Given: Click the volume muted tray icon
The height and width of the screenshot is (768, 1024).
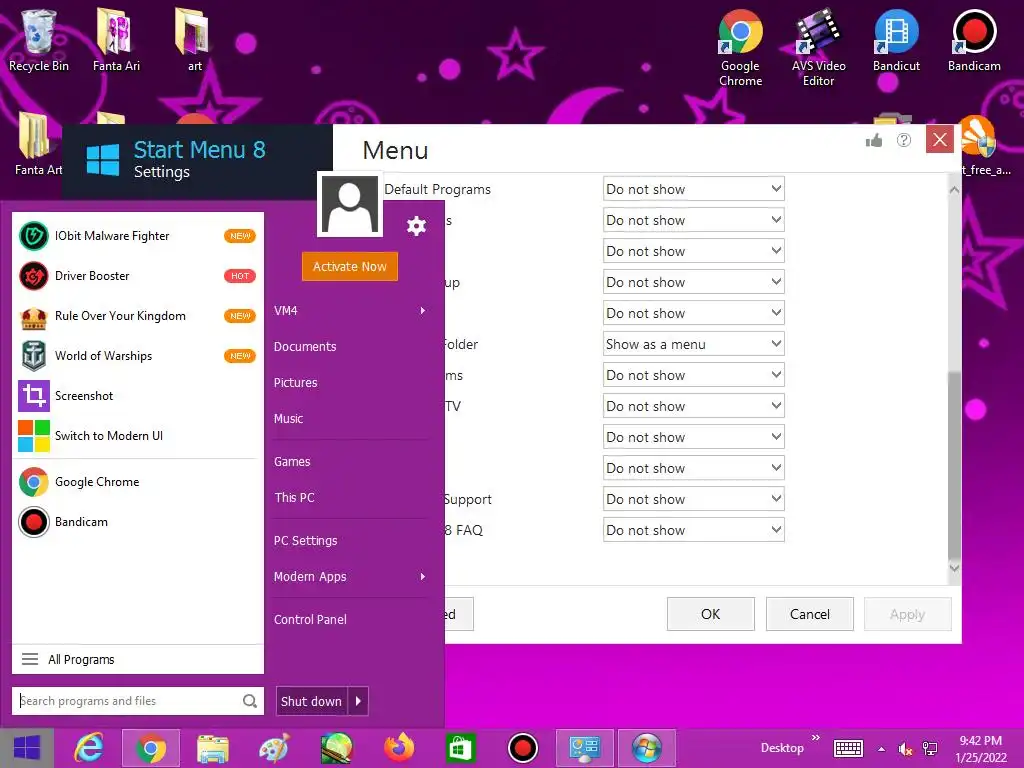Looking at the screenshot, I should click(x=905, y=749).
